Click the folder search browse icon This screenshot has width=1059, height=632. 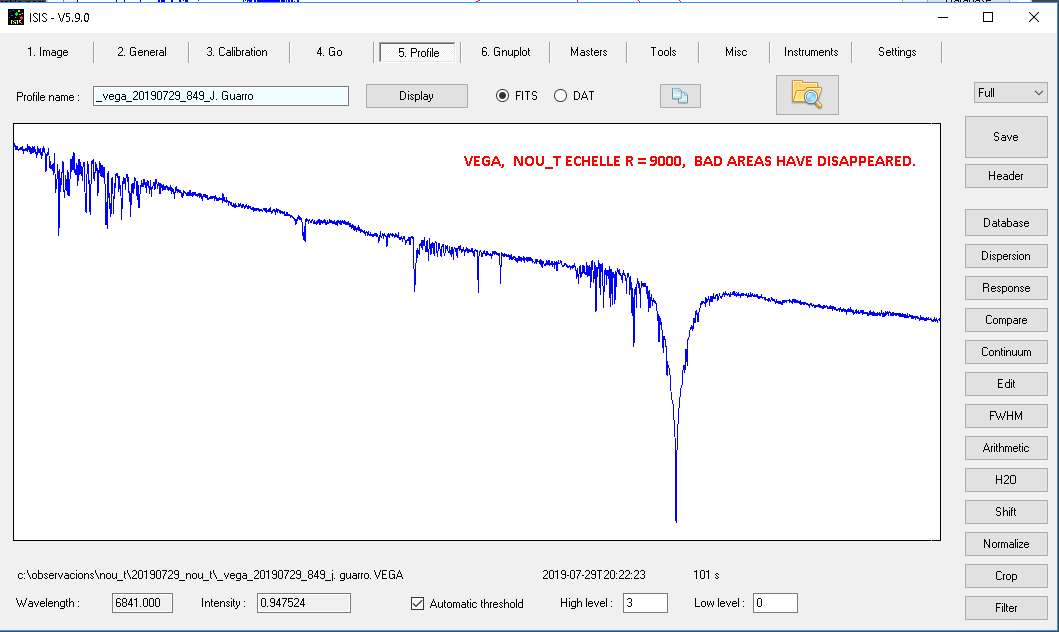(x=806, y=95)
